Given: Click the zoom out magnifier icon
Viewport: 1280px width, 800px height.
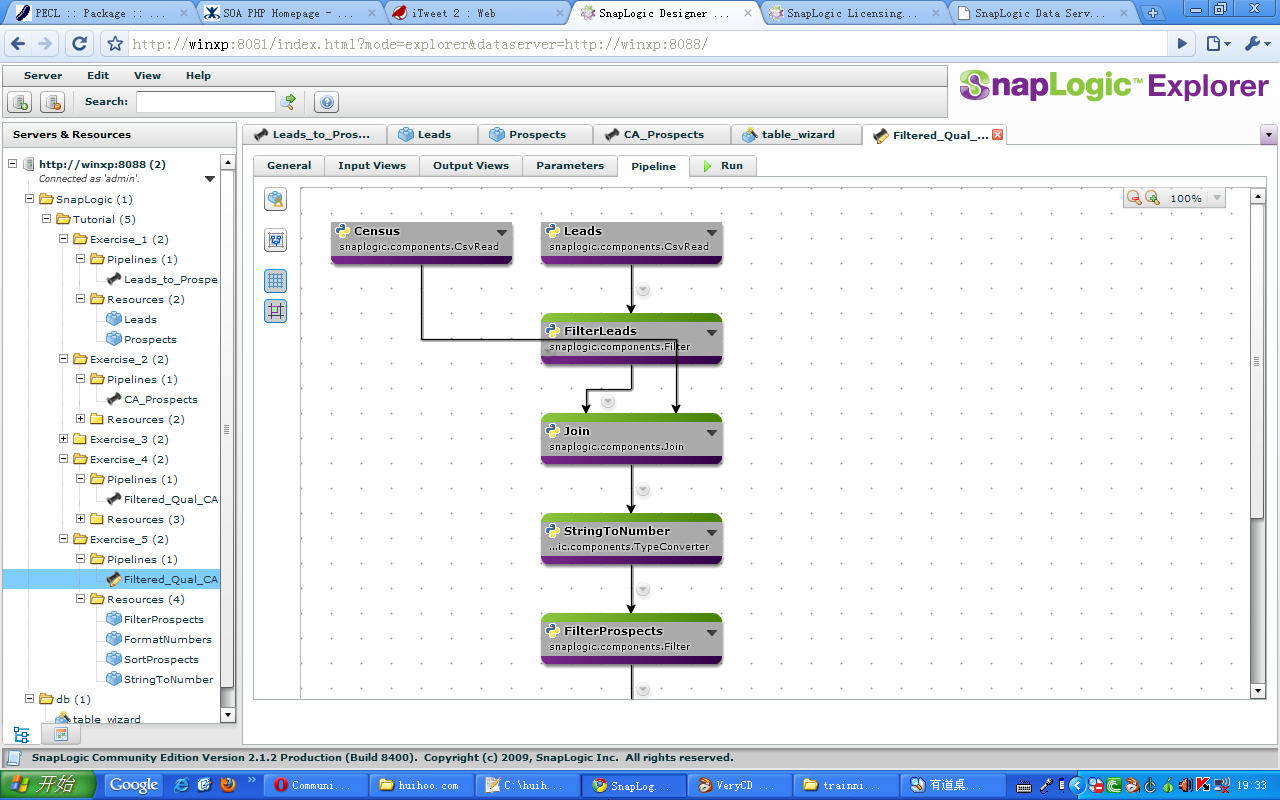Looking at the screenshot, I should point(1134,198).
